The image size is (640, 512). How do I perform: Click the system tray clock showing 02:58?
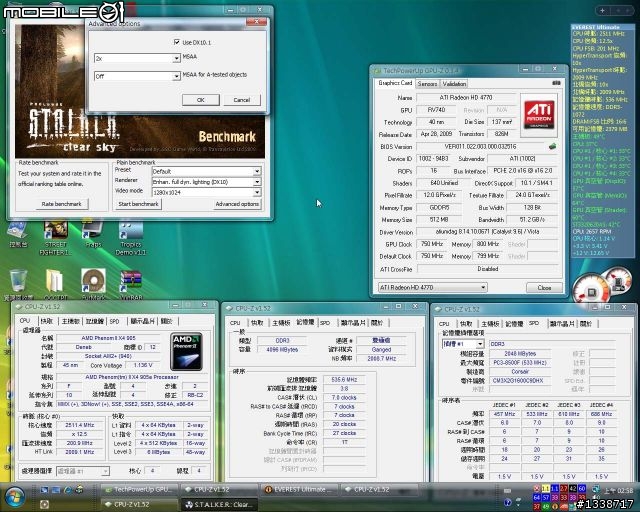coord(620,490)
